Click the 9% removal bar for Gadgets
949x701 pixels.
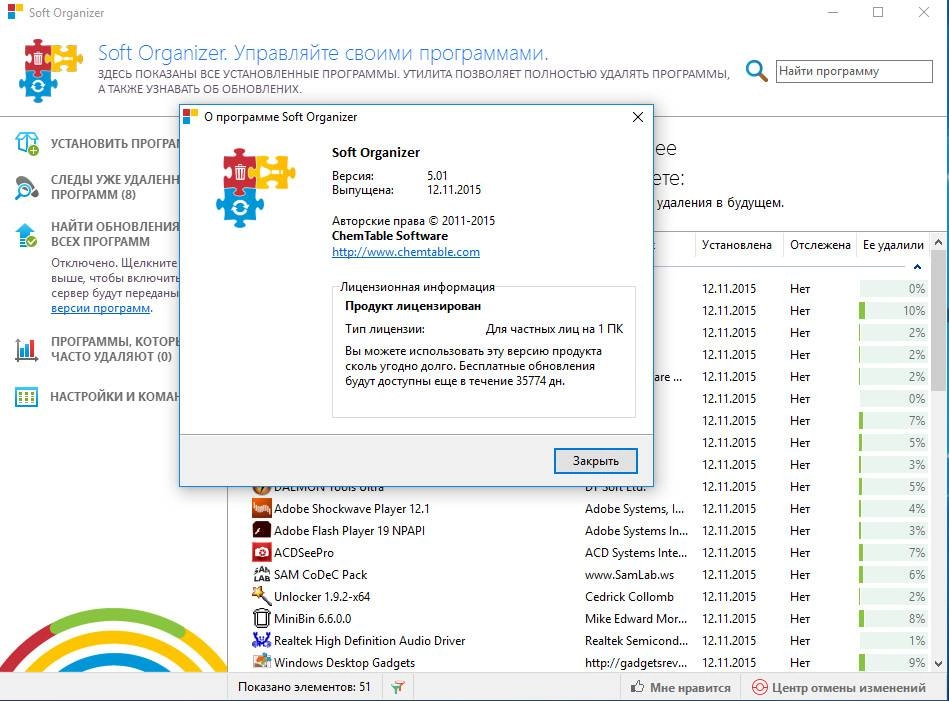click(x=893, y=663)
